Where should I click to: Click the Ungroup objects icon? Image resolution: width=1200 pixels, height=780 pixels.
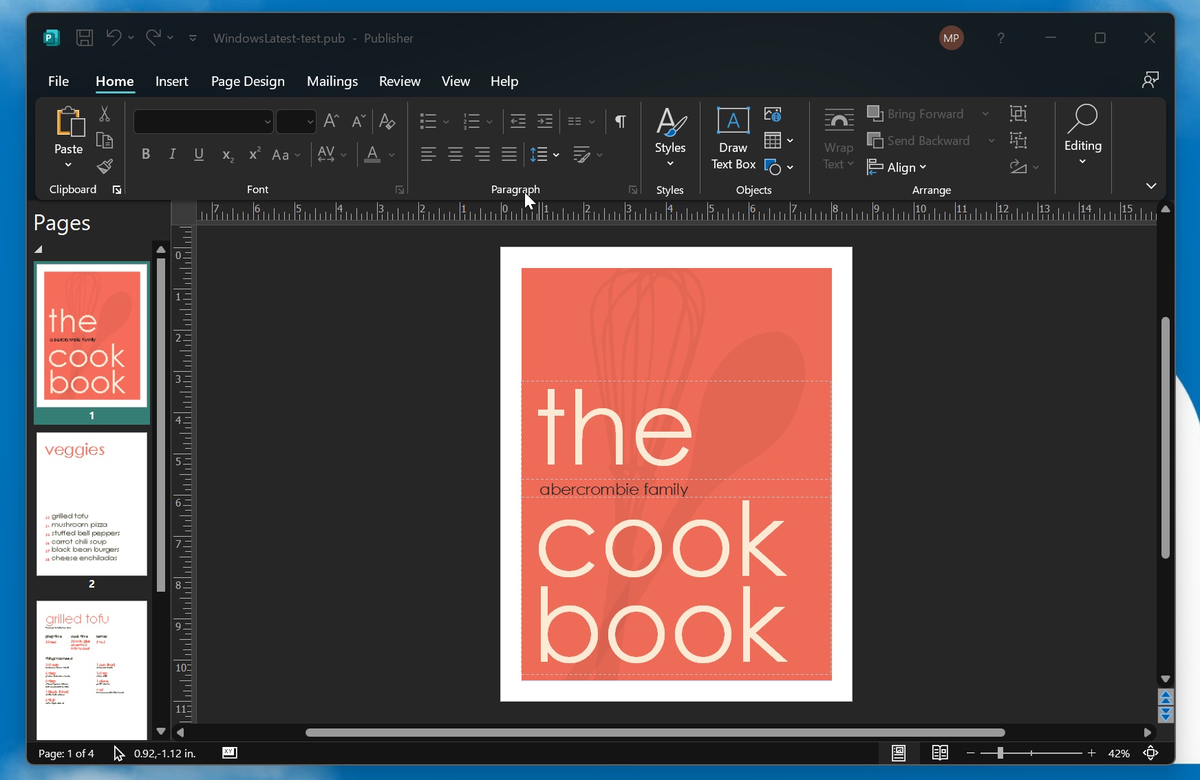click(1018, 140)
